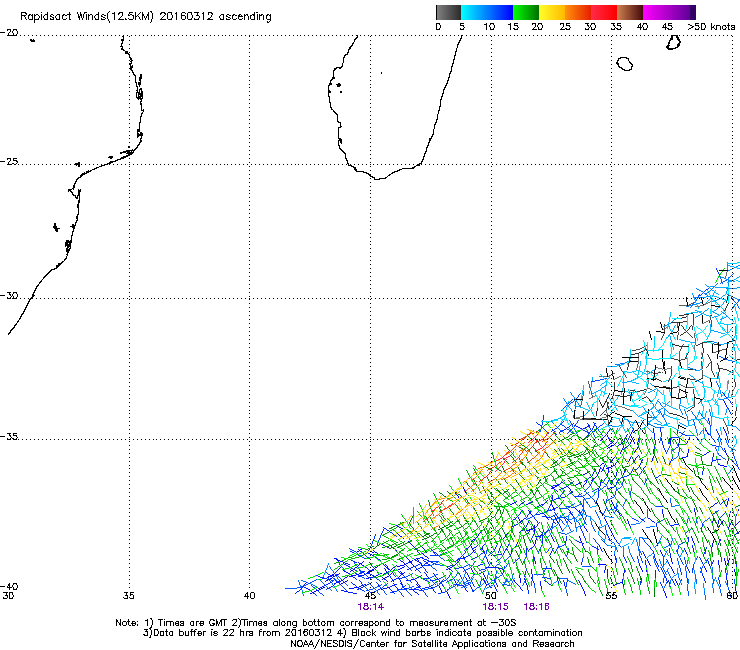Click the title 'Rapidsact Winds(12.5KM) 20160312 ascending'

coord(146,17)
